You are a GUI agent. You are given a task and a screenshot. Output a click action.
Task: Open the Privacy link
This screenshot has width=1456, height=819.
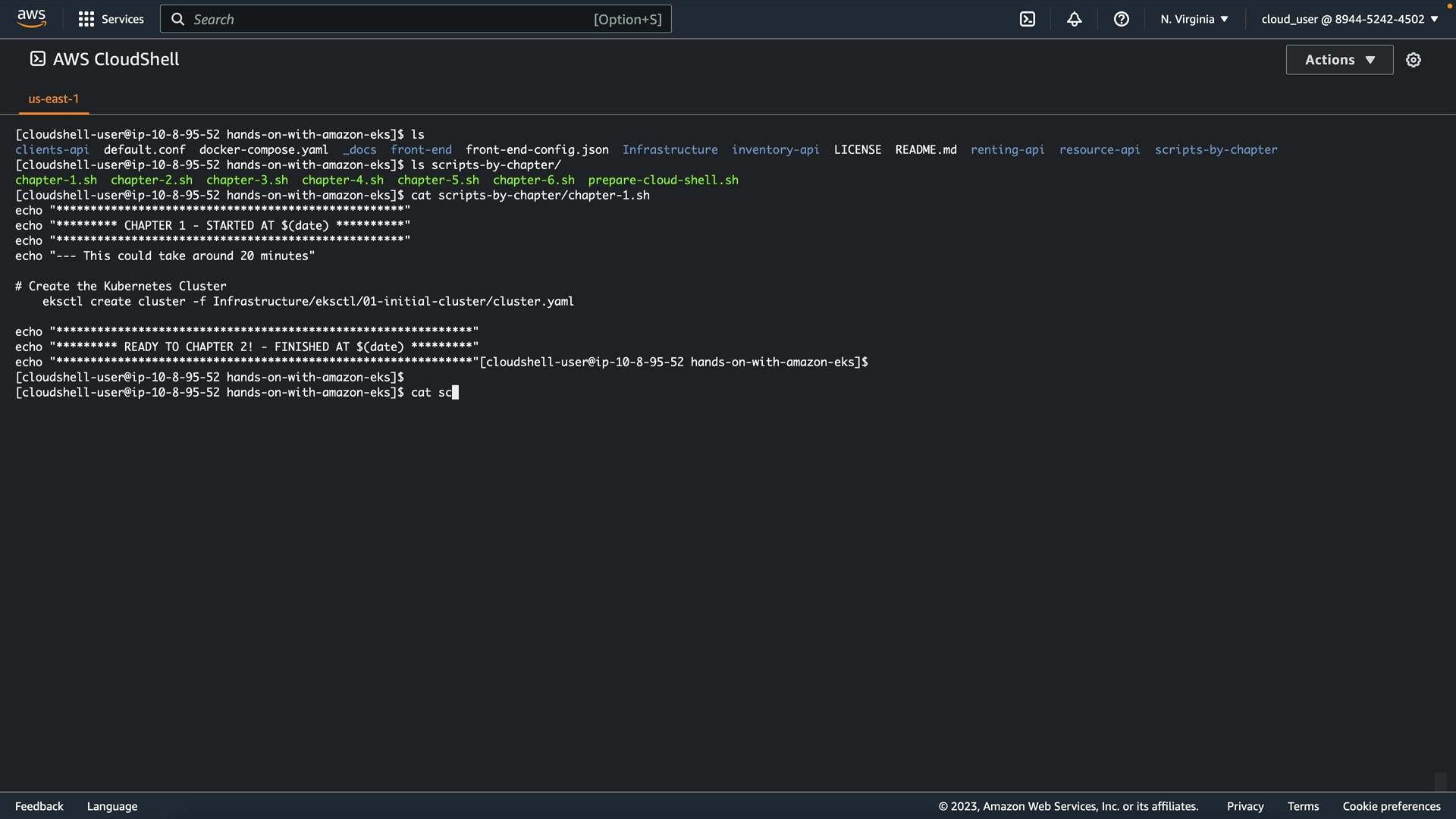click(x=1245, y=806)
